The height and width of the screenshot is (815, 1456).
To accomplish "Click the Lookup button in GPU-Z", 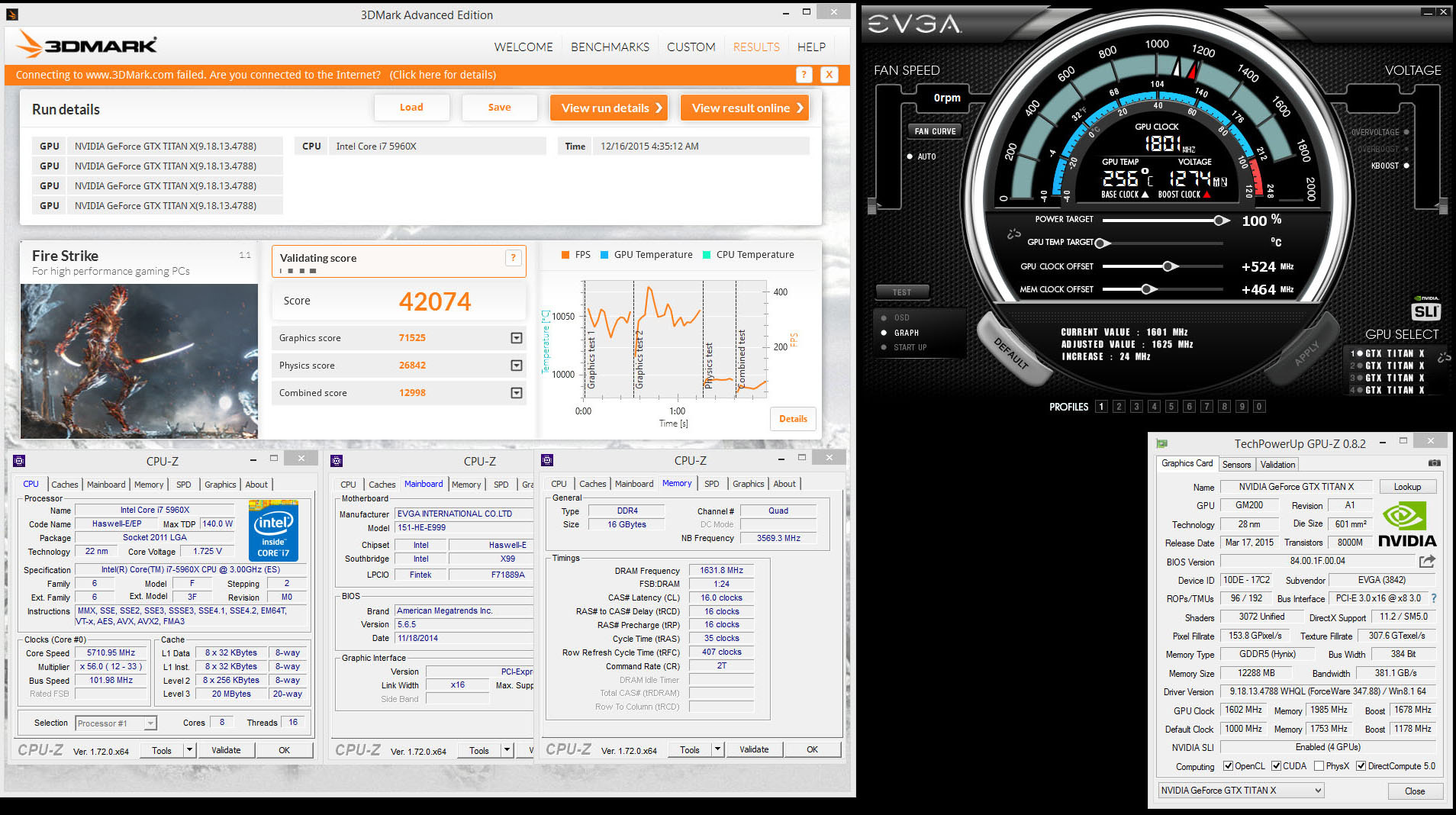I will pyautogui.click(x=1407, y=487).
